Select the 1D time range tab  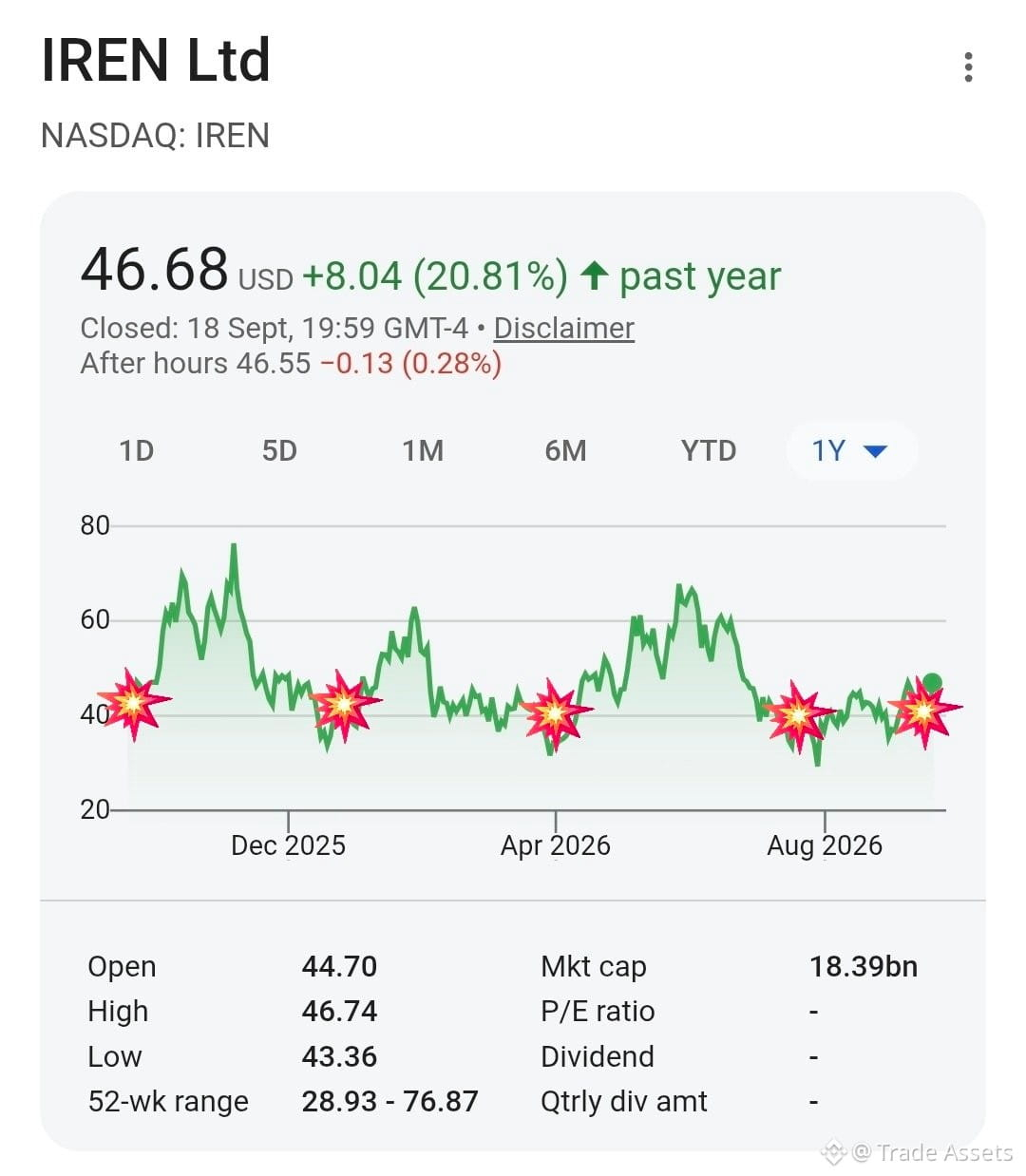click(x=136, y=450)
